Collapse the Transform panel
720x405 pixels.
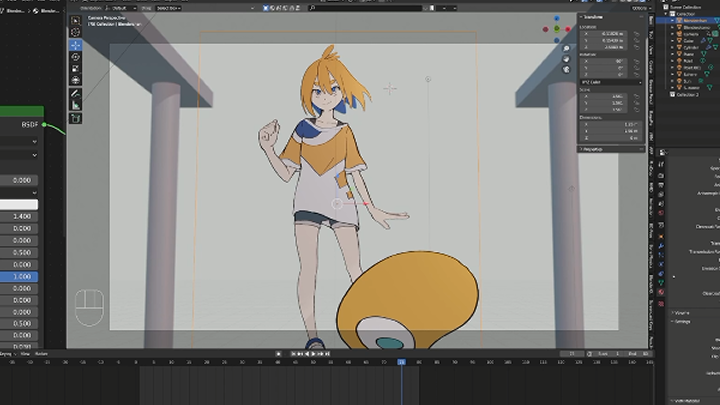[x=591, y=17]
